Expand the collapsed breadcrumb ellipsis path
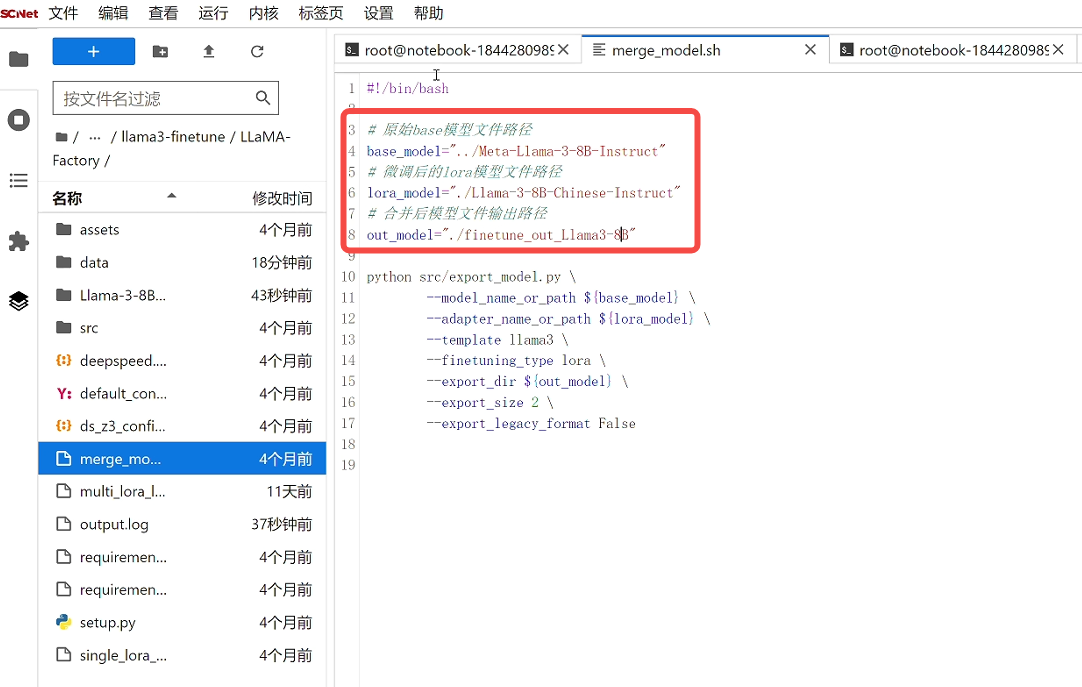 click(95, 137)
